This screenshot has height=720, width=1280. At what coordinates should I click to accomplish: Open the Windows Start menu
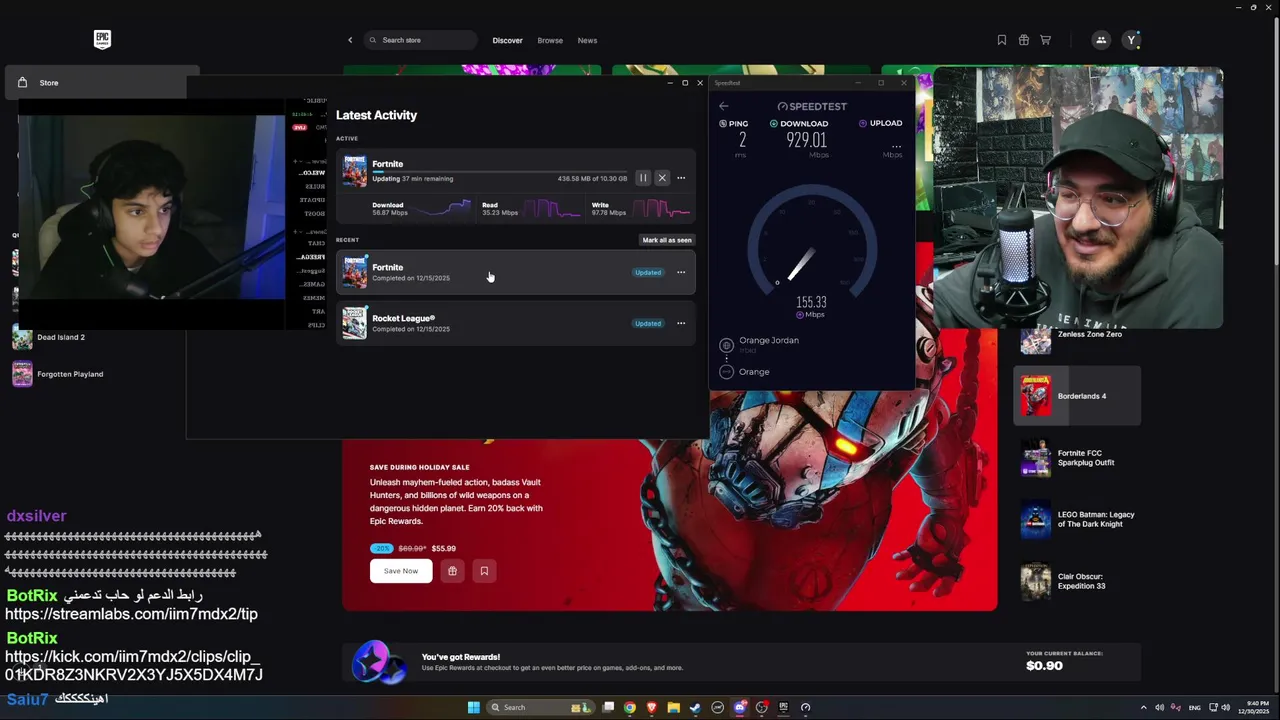point(473,707)
